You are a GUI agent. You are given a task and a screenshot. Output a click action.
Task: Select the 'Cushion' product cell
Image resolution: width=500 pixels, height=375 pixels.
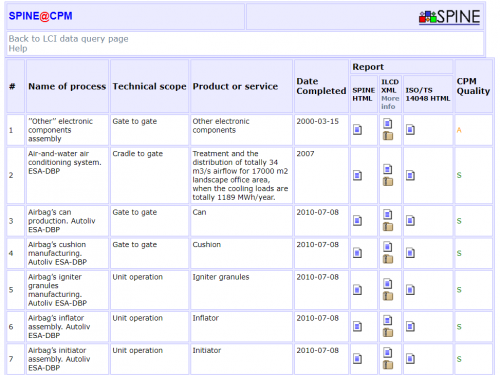241,253
